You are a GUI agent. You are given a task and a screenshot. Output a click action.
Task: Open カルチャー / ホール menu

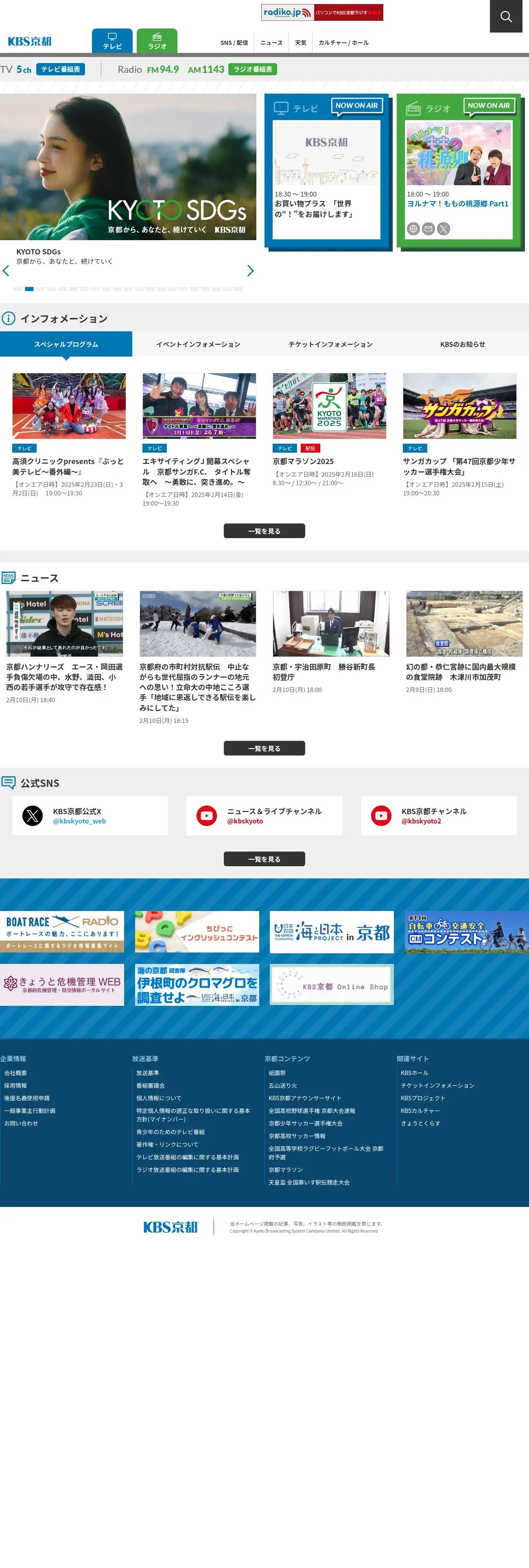[343, 43]
